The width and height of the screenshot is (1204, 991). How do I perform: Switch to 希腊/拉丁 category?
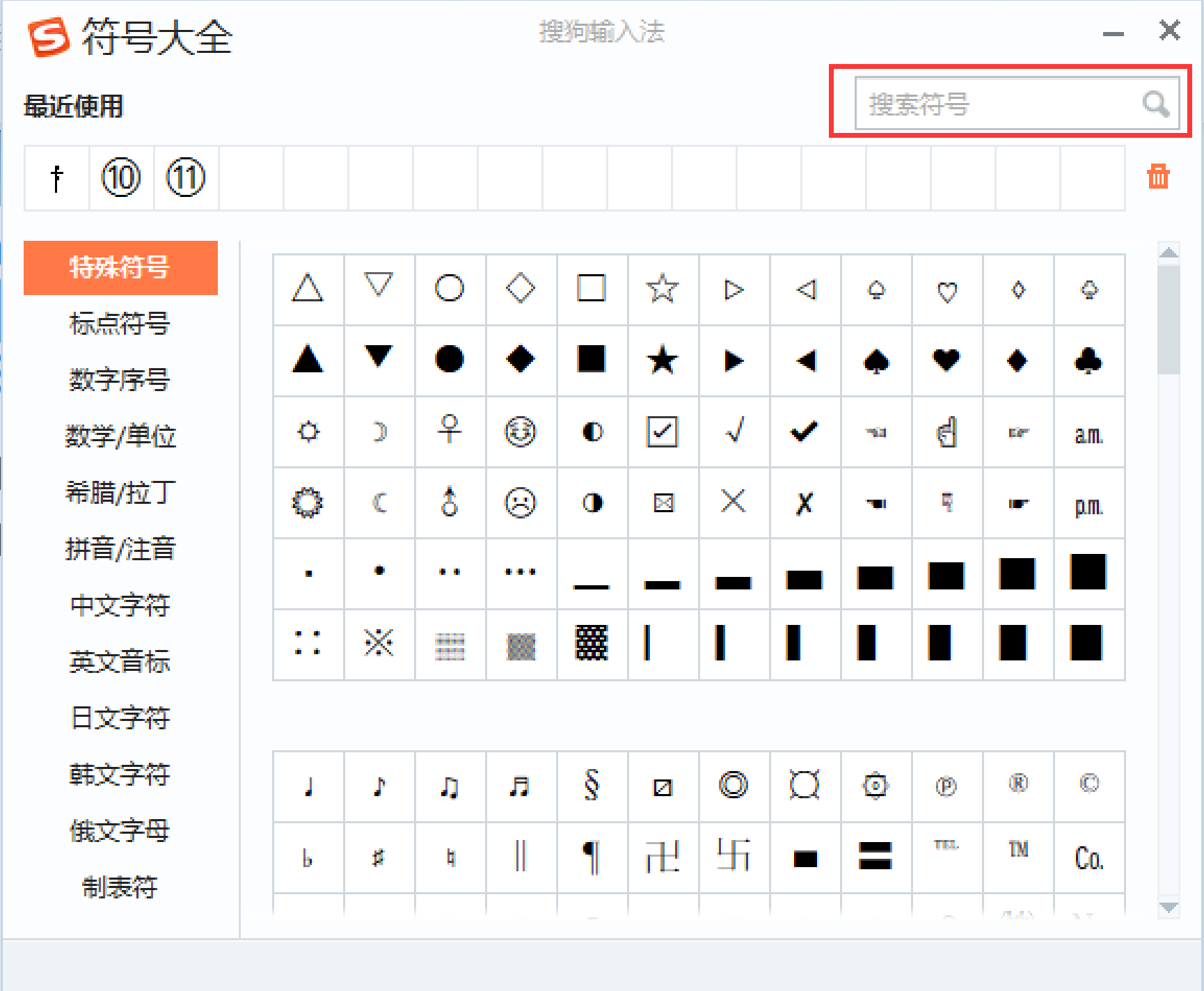click(120, 493)
